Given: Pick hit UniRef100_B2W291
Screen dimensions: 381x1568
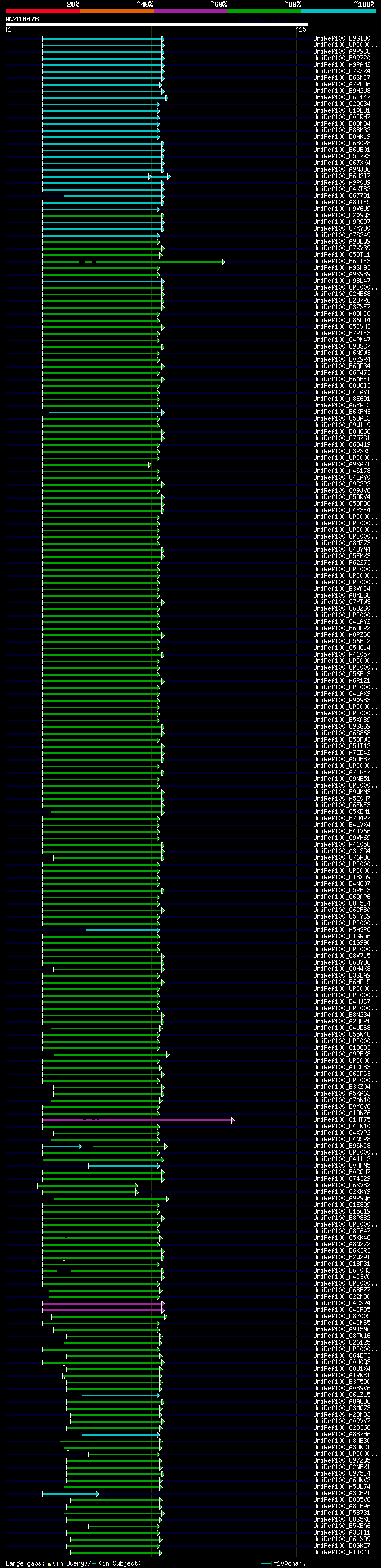Looking at the screenshot, I should coord(342,1258).
